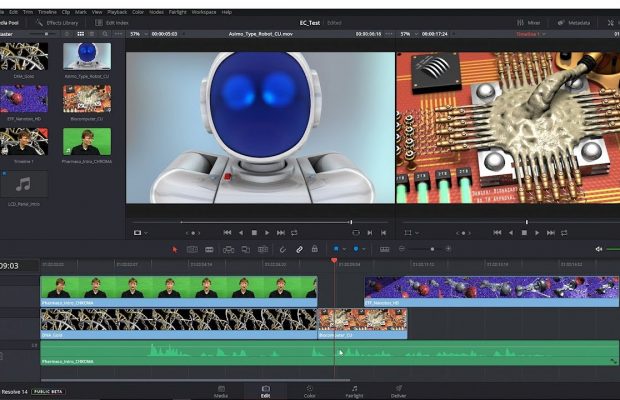Toggle the timeline link chain icon
620x400 pixels.
299,248
